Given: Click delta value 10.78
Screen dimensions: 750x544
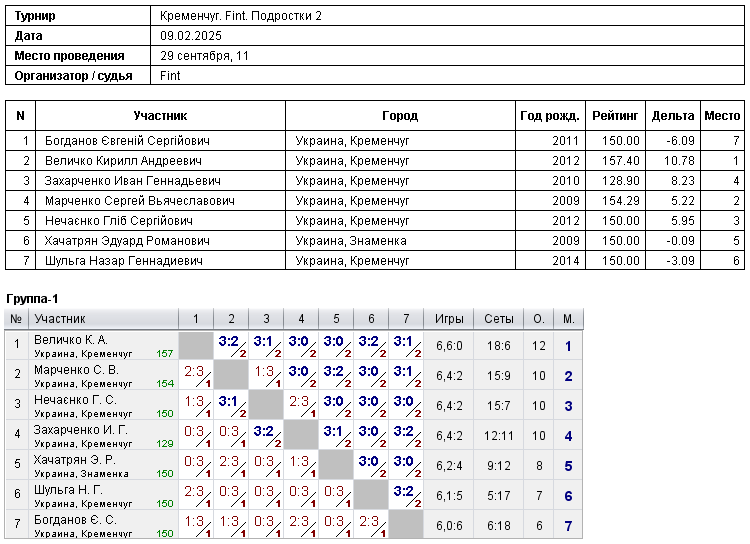Looking at the screenshot, I should [679, 161].
